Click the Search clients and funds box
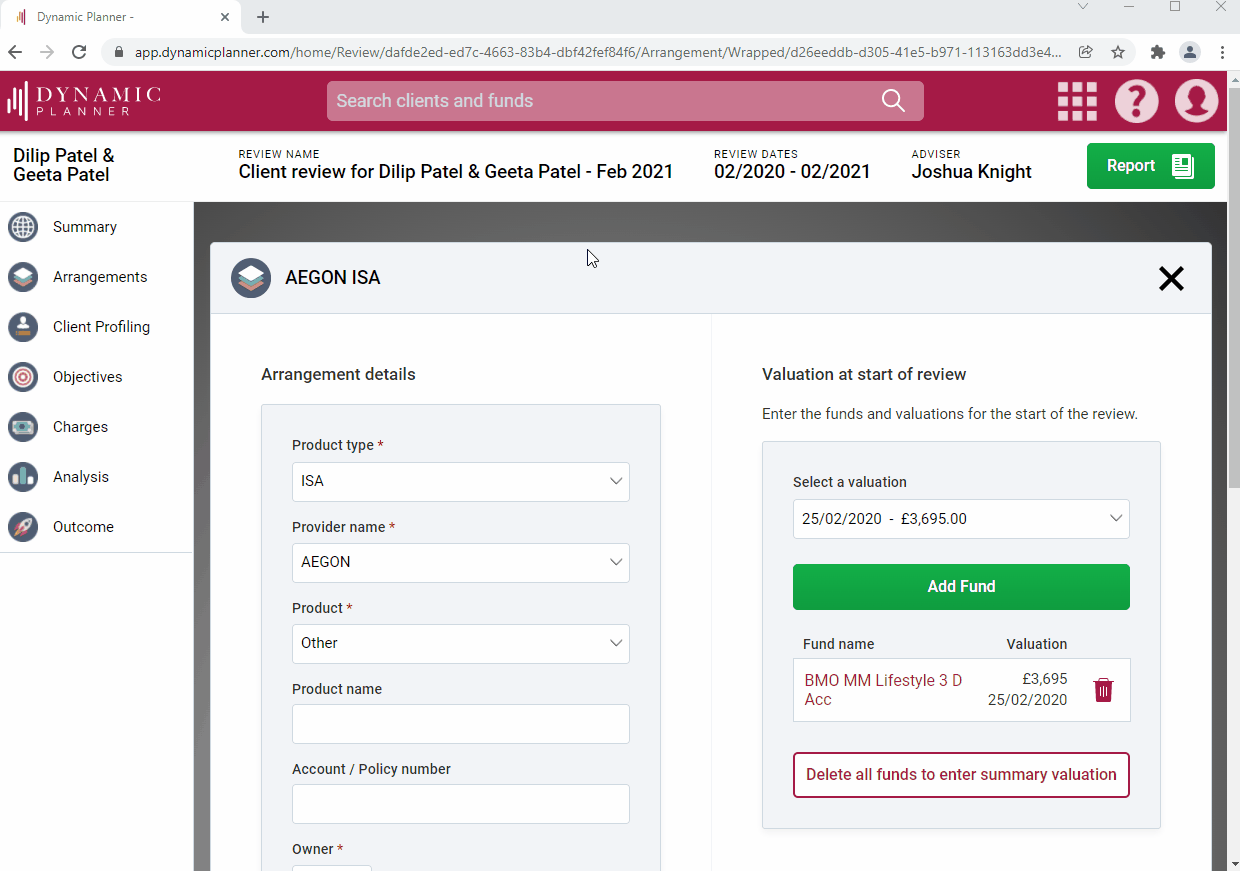This screenshot has width=1240, height=871. [x=625, y=101]
